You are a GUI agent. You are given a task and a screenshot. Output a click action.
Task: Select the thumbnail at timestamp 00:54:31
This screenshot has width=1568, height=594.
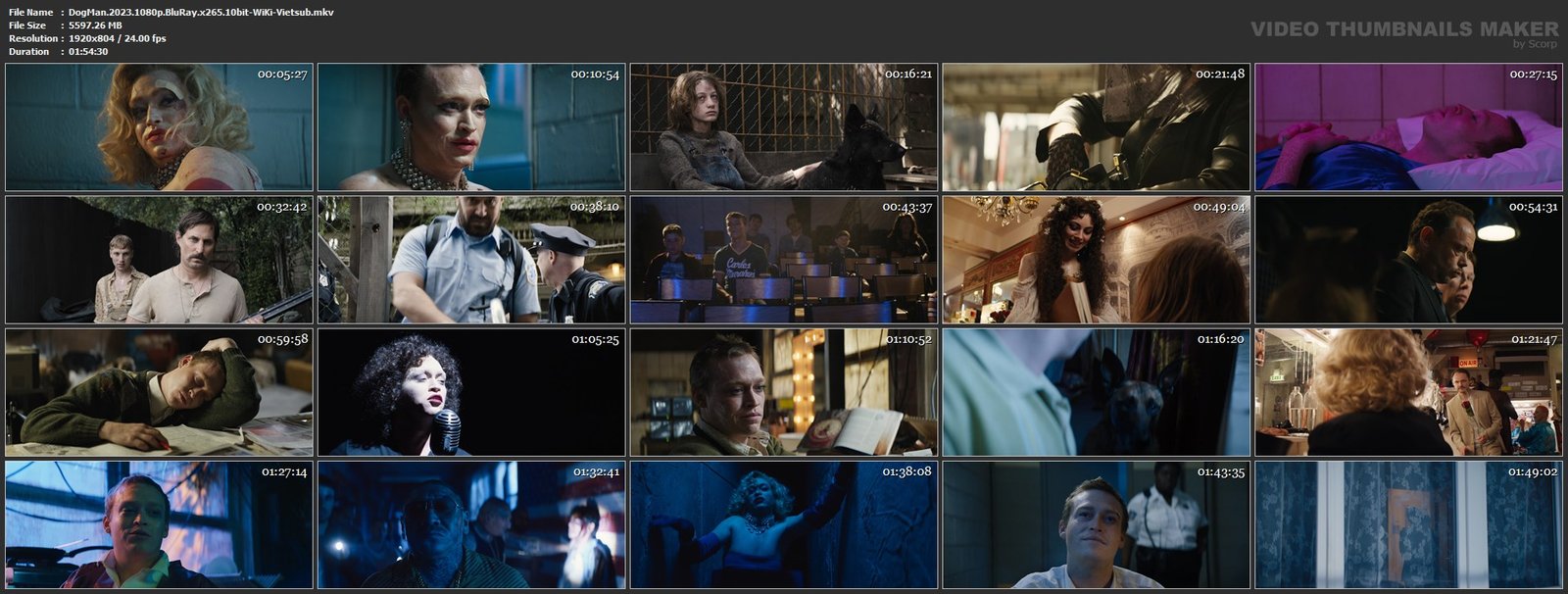pos(1409,260)
